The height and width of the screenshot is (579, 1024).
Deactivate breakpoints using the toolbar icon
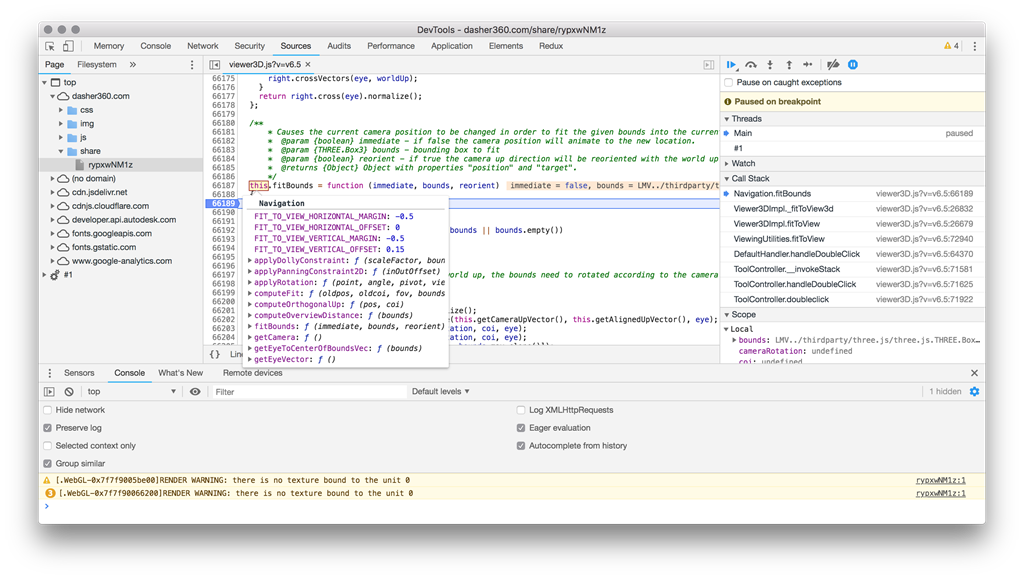point(833,64)
